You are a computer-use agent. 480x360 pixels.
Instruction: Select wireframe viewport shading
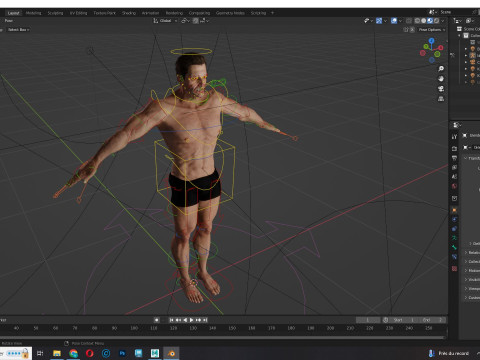(417, 21)
